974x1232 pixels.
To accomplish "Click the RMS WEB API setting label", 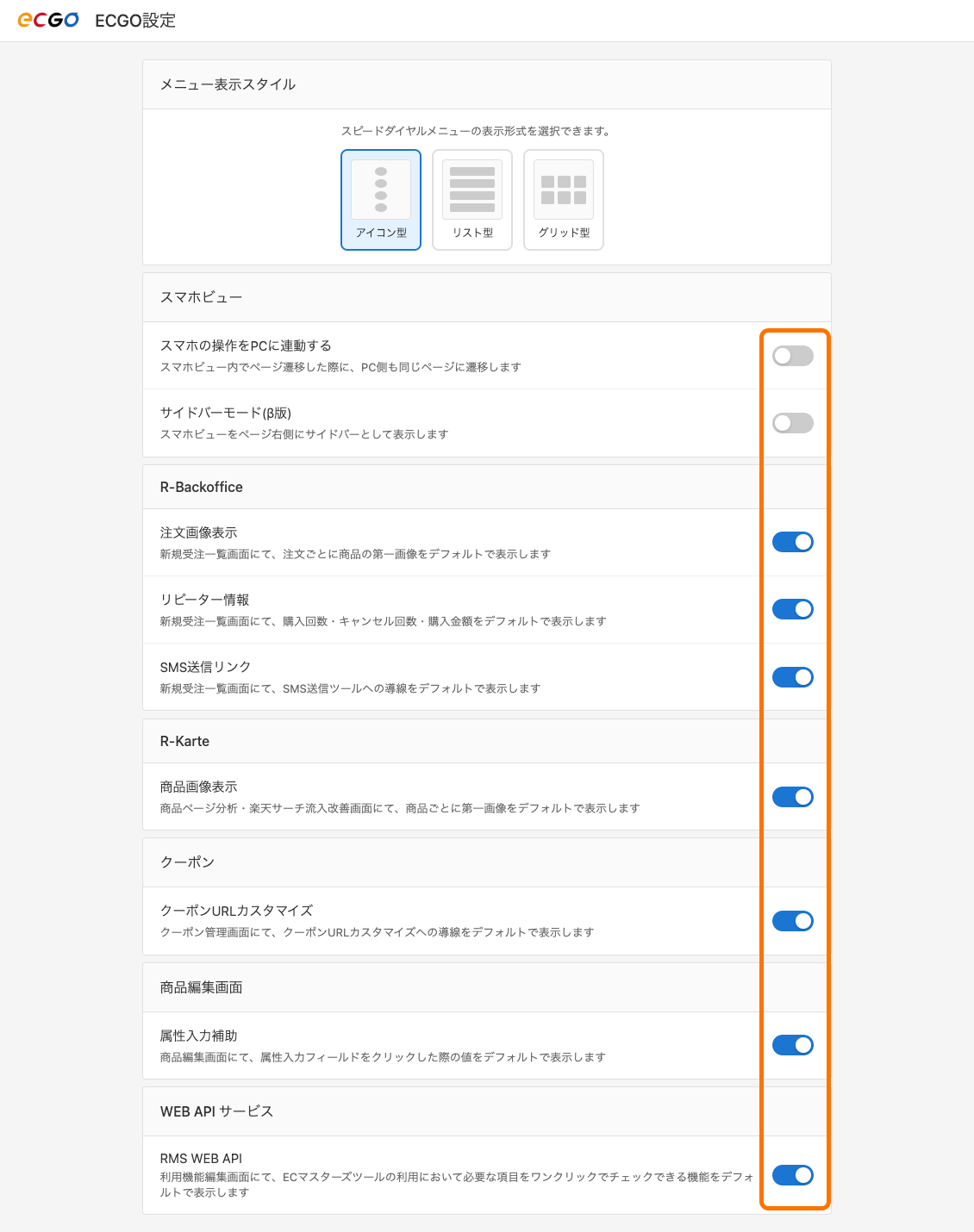I will pos(201,1159).
